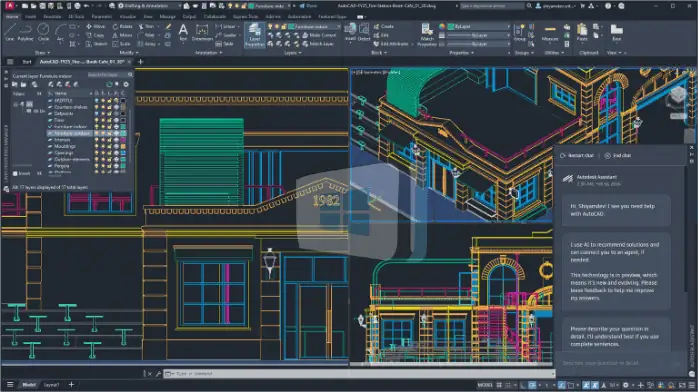Click the Stretch tool

[x=97, y=44]
